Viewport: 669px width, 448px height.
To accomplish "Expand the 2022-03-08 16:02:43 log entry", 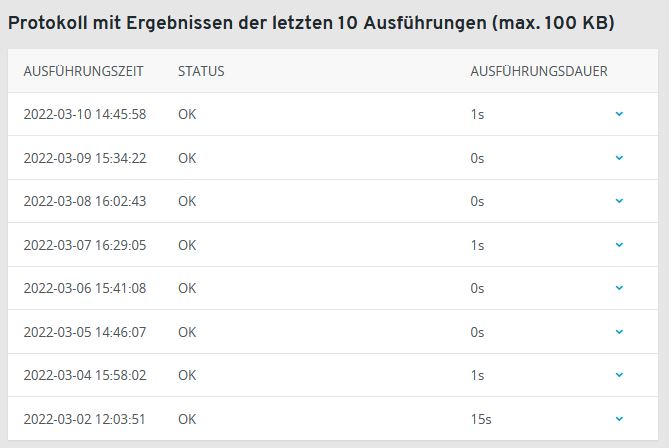I will click(619, 201).
